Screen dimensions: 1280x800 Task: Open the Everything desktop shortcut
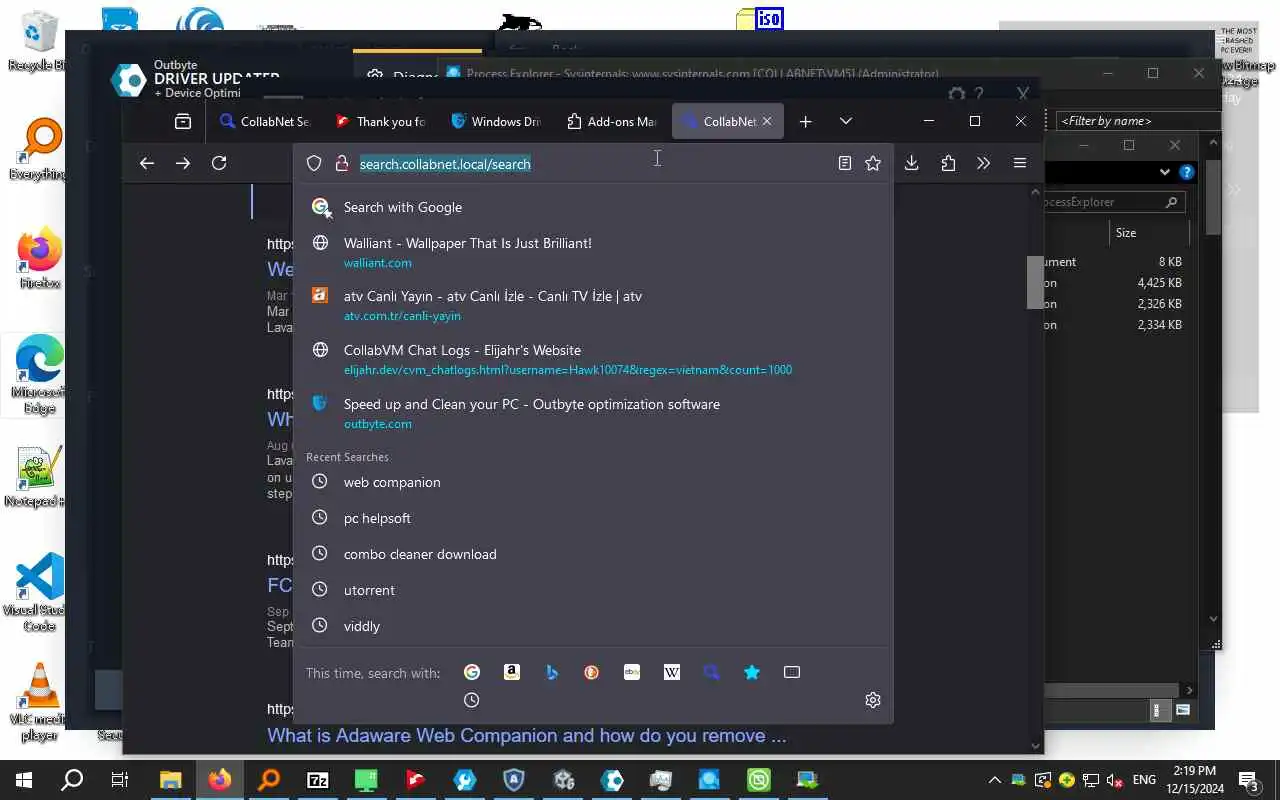point(39,150)
